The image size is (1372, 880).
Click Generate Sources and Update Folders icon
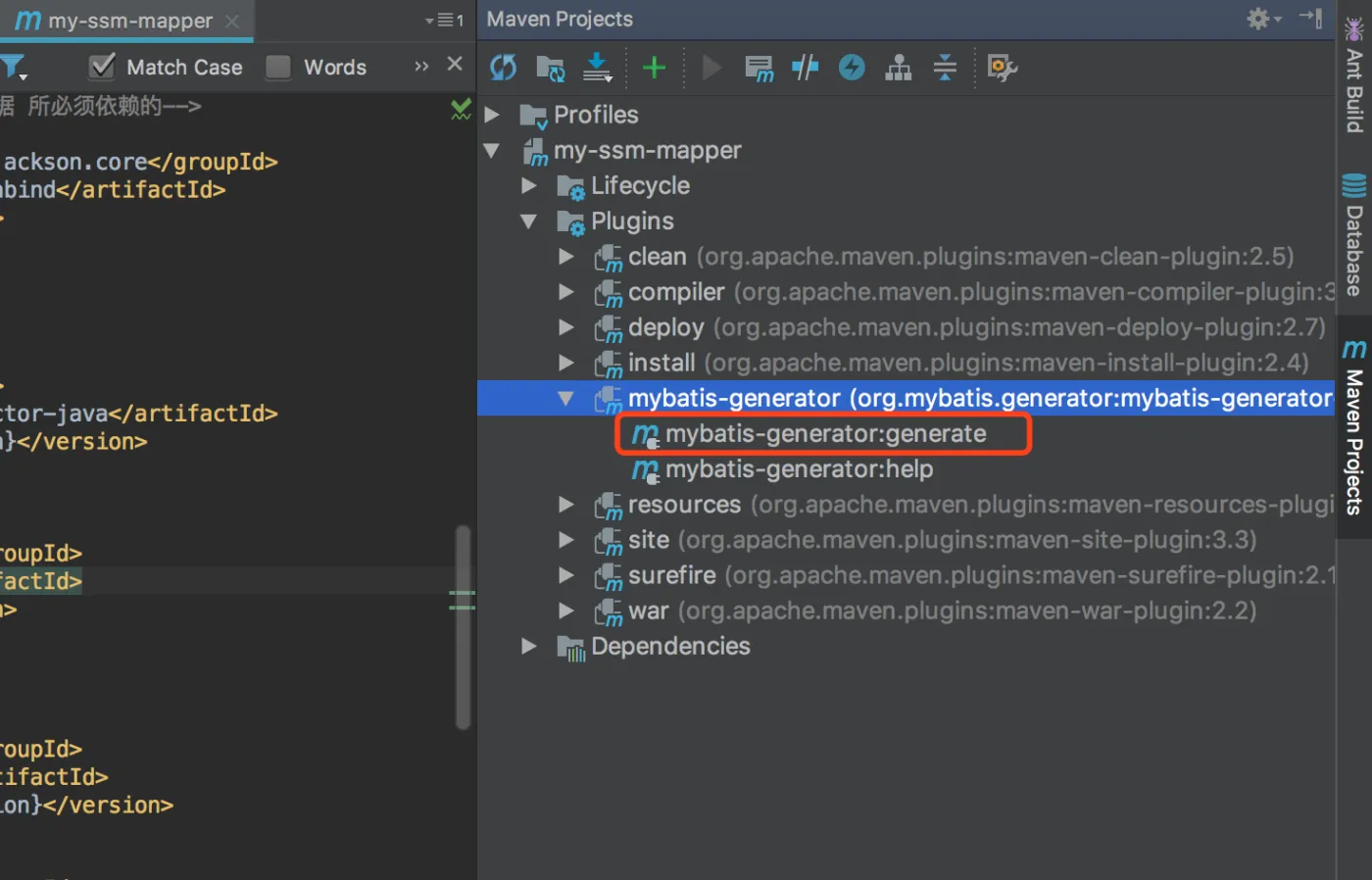pos(551,68)
